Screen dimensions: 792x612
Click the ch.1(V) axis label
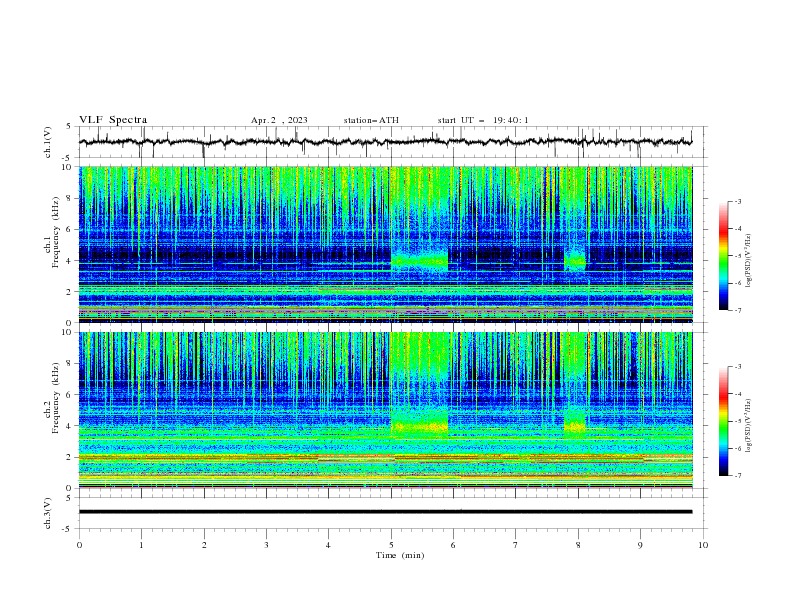tap(48, 142)
